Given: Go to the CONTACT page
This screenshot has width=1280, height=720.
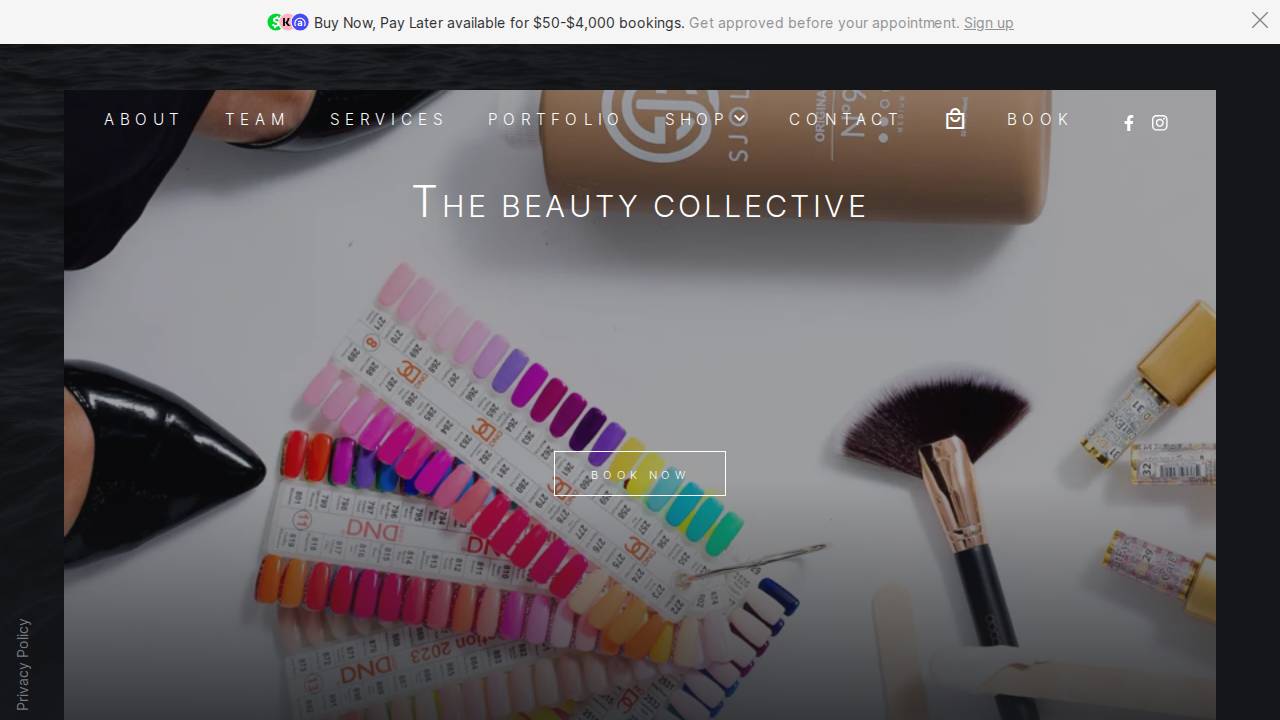Looking at the screenshot, I should (x=842, y=119).
